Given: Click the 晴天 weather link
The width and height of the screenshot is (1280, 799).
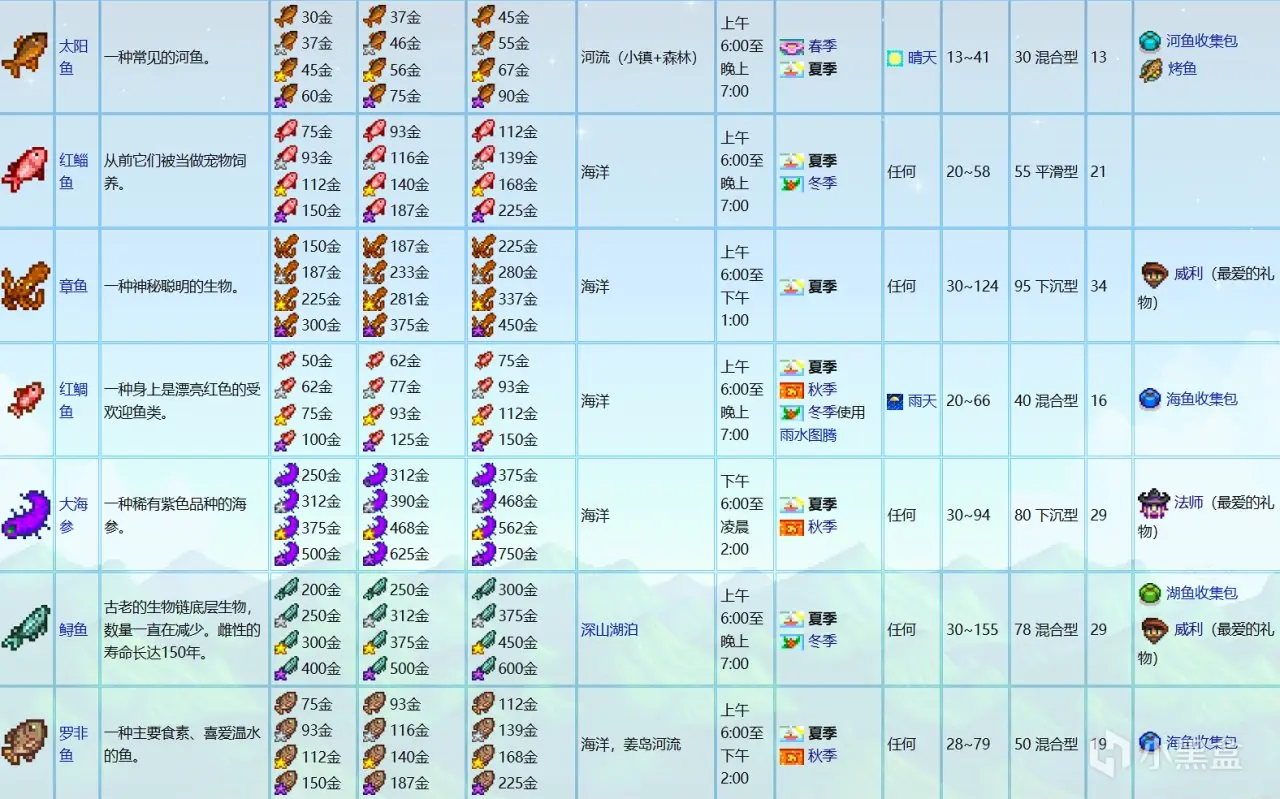Looking at the screenshot, I should pos(922,58).
